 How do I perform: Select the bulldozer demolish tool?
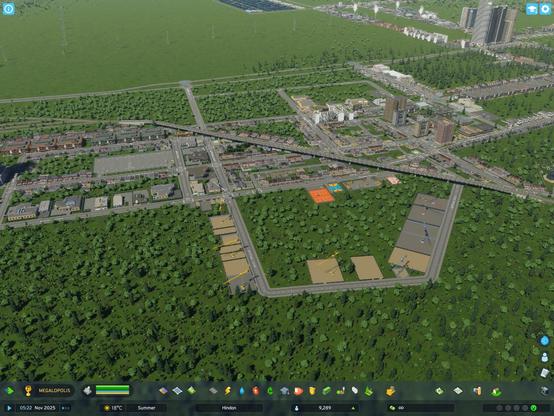pyautogui.click(x=87, y=391)
